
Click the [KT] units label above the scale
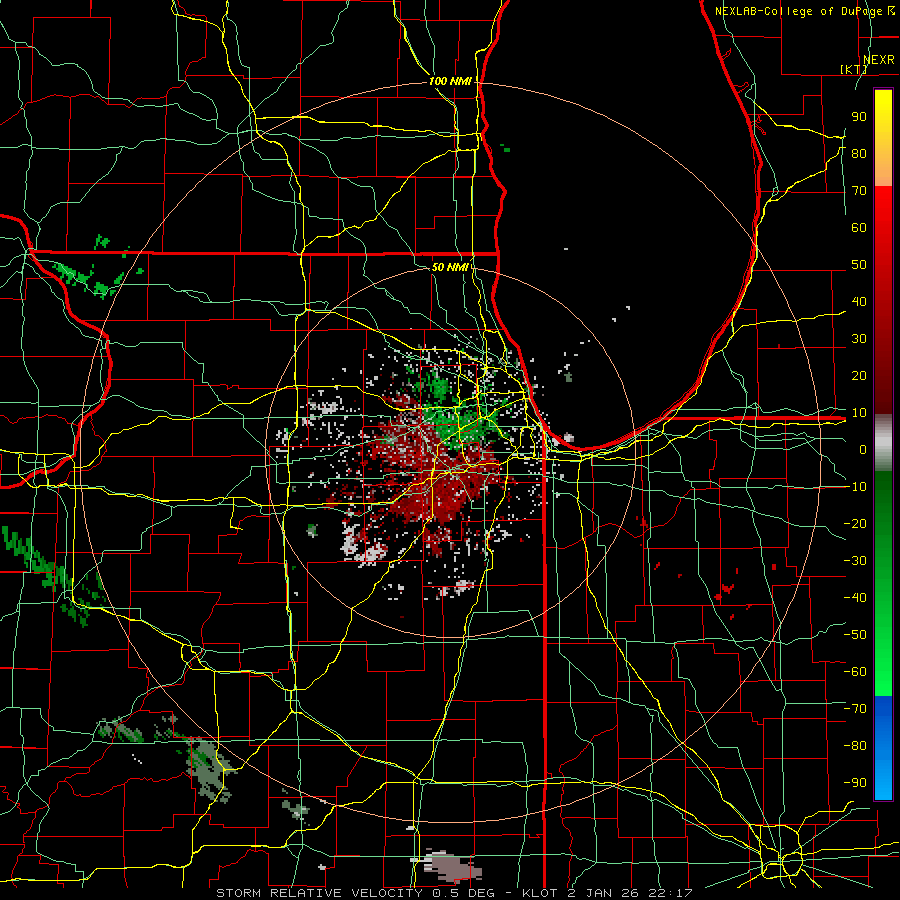coord(854,69)
